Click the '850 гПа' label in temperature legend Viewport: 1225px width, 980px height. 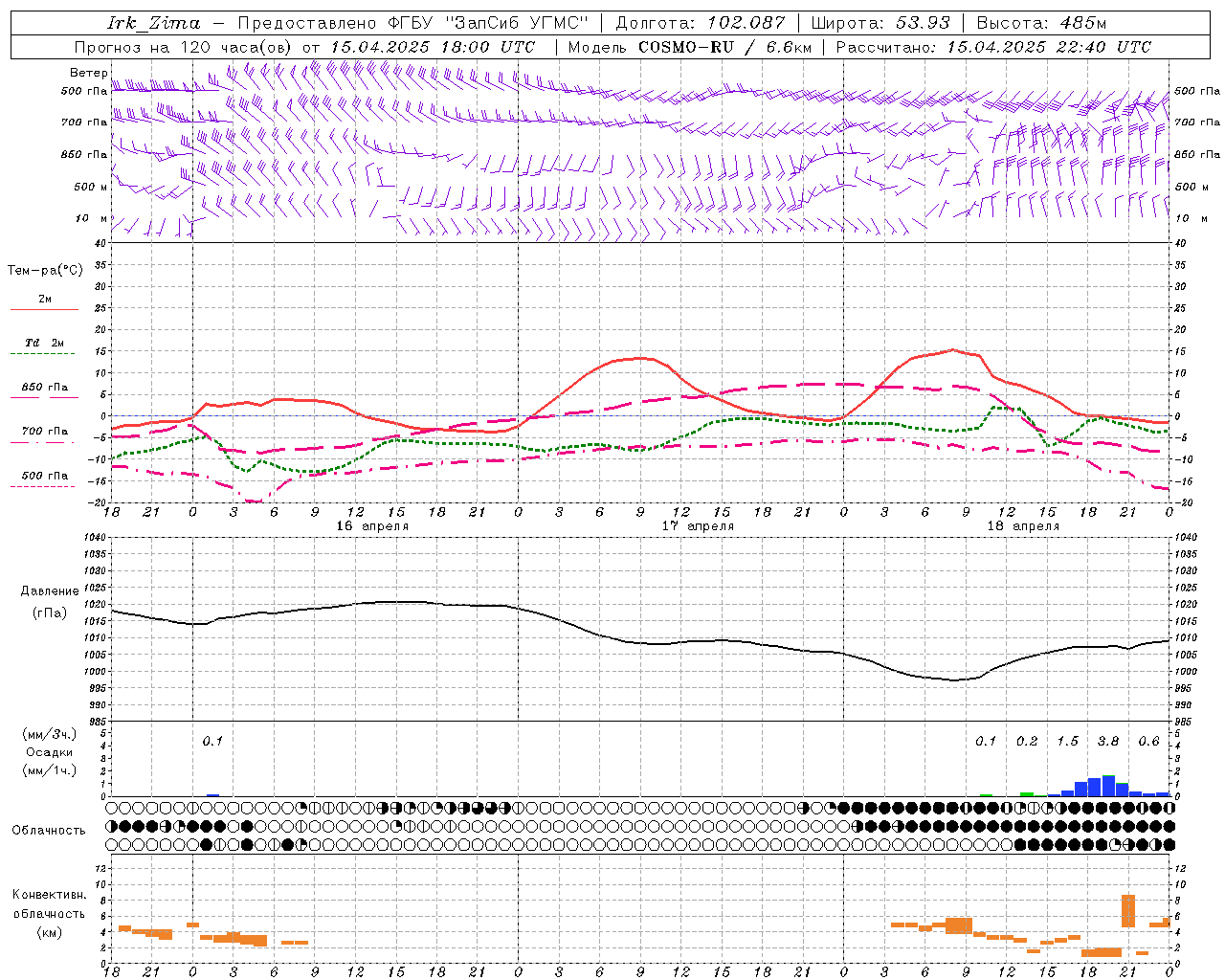45,387
